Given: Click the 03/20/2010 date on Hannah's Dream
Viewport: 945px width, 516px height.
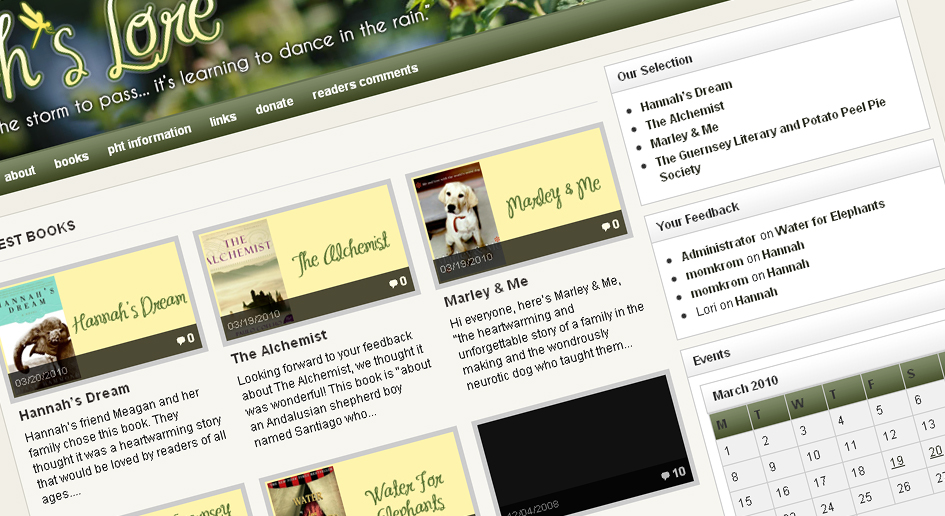Looking at the screenshot, I should pyautogui.click(x=41, y=377).
